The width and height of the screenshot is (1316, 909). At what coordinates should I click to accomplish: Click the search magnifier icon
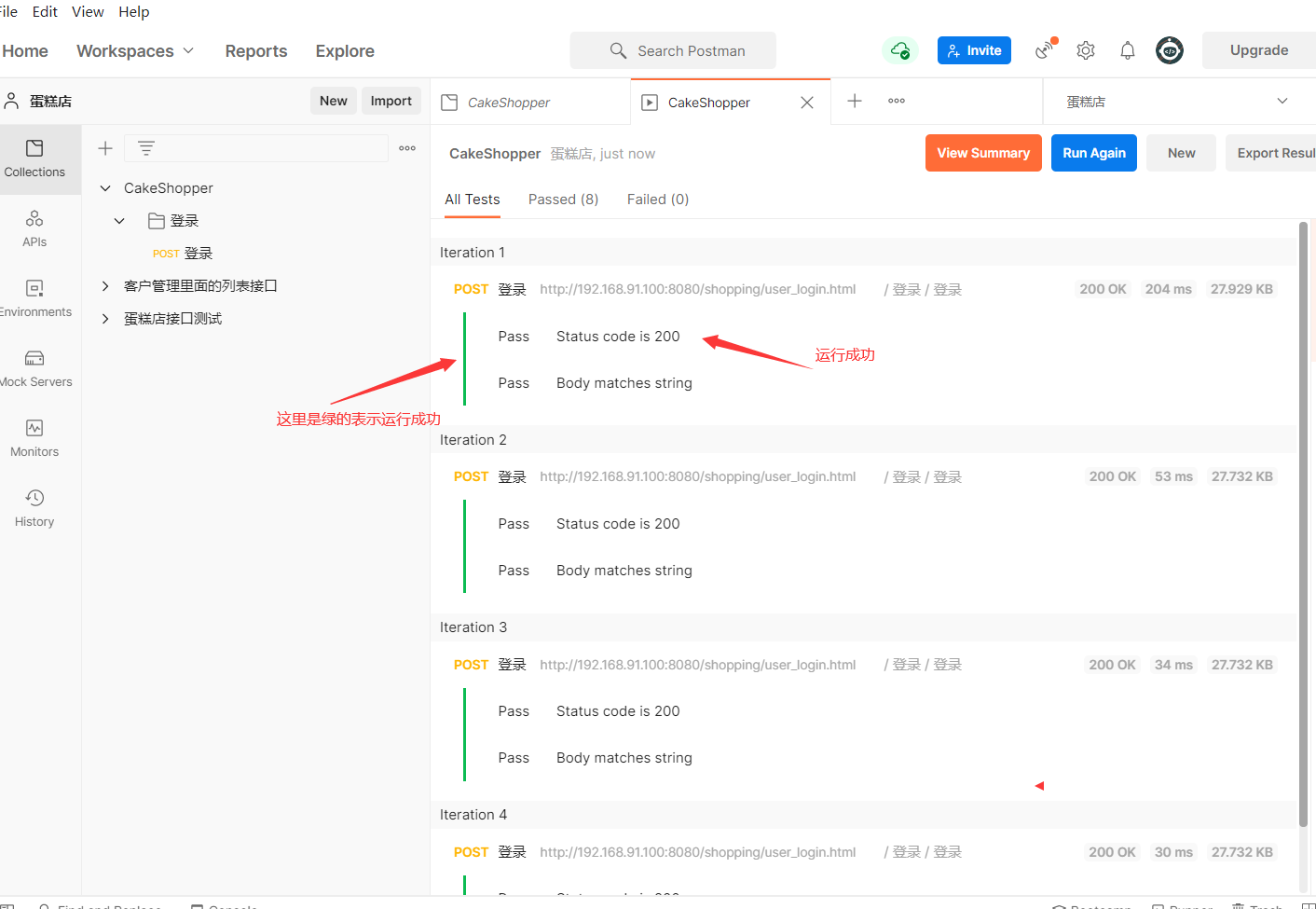pyautogui.click(x=618, y=50)
